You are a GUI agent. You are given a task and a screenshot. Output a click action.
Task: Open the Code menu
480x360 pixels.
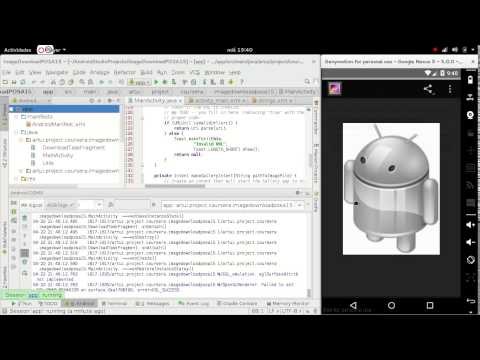click(x=79, y=72)
